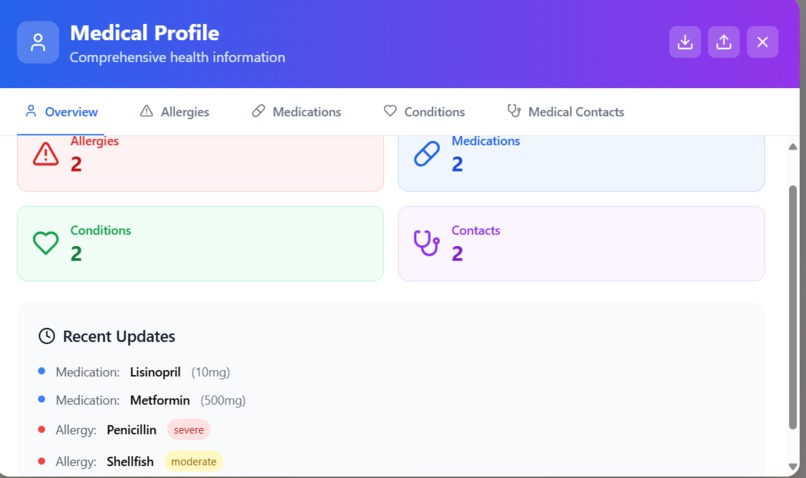This screenshot has width=806, height=478.
Task: Click the '(10mg)' dosage text
Action: [x=211, y=372]
